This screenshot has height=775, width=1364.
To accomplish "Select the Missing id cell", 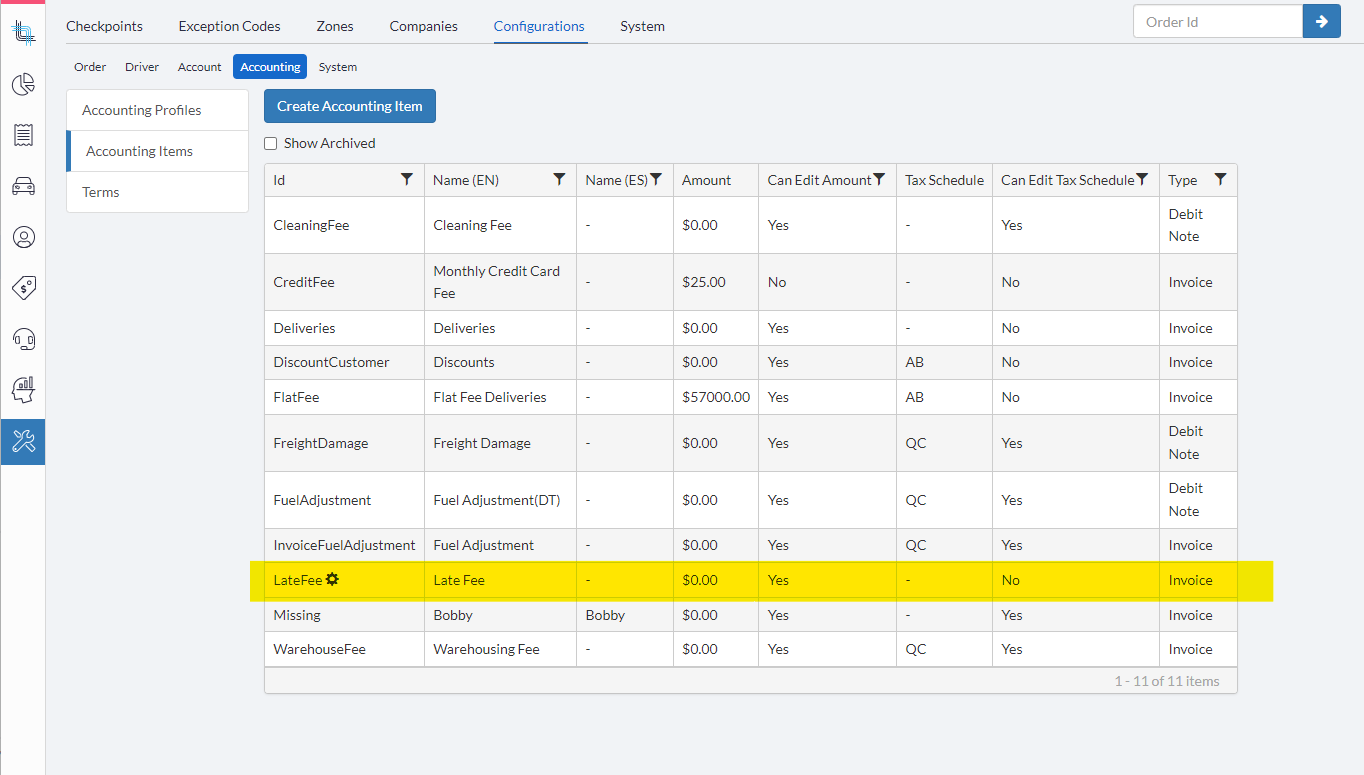I will tap(345, 615).
